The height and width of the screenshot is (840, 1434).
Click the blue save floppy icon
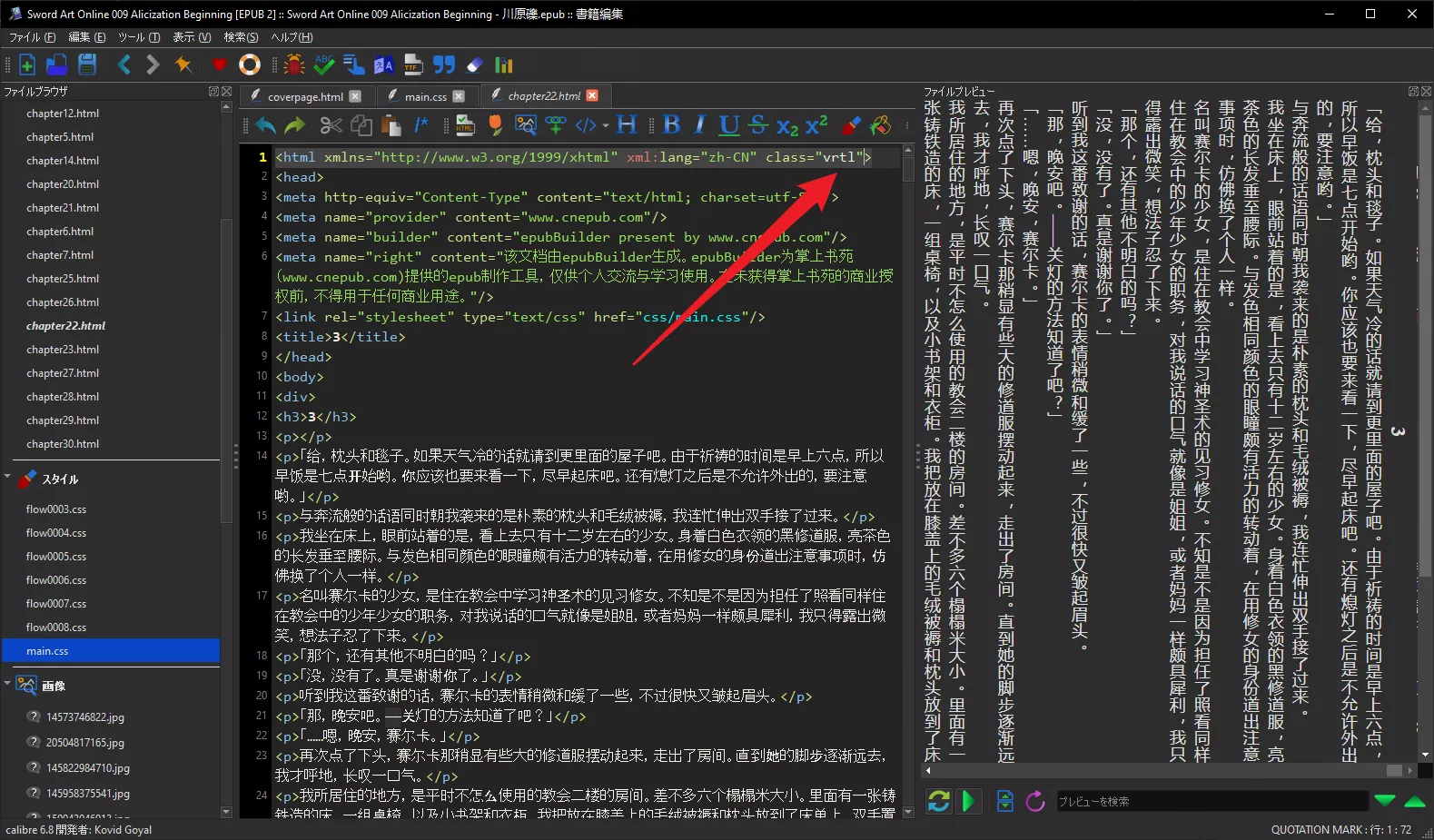[x=87, y=65]
